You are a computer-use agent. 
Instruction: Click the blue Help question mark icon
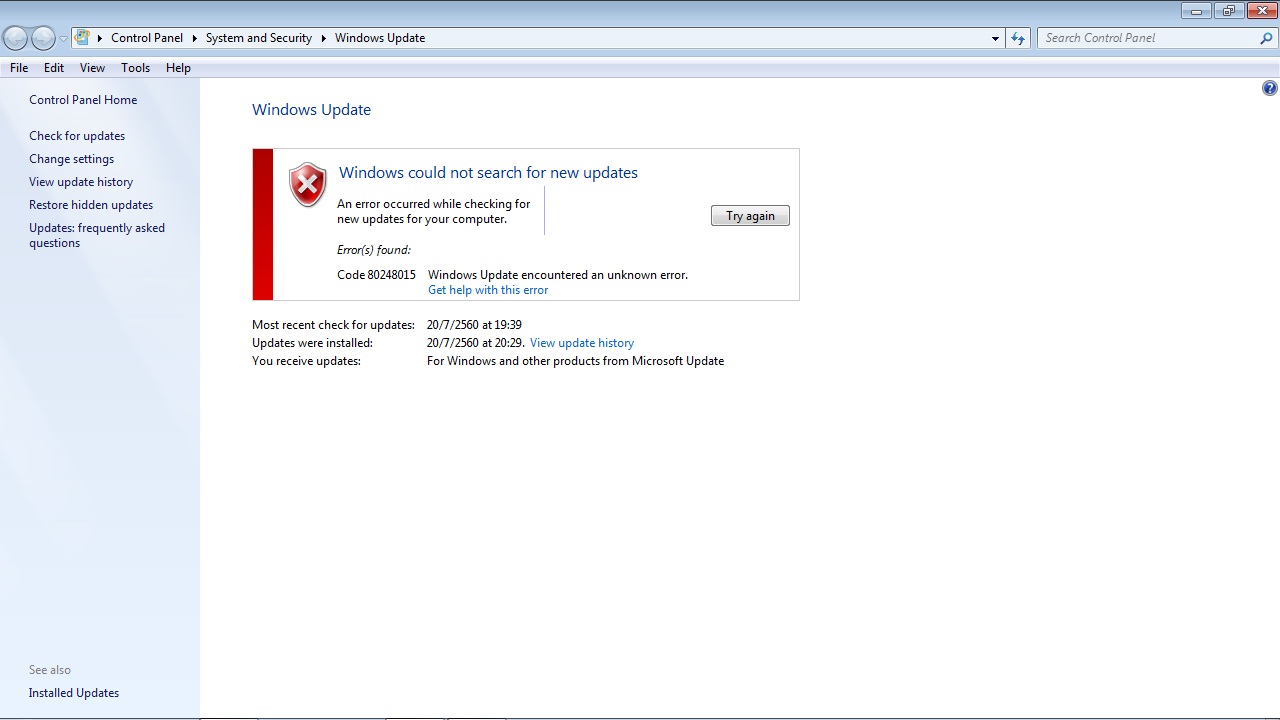(x=1270, y=88)
